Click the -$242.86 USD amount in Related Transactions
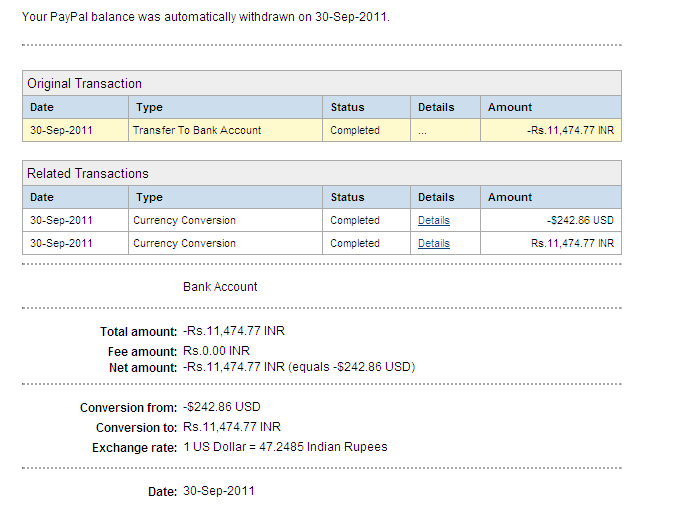This screenshot has height=506, width=676. (x=580, y=220)
